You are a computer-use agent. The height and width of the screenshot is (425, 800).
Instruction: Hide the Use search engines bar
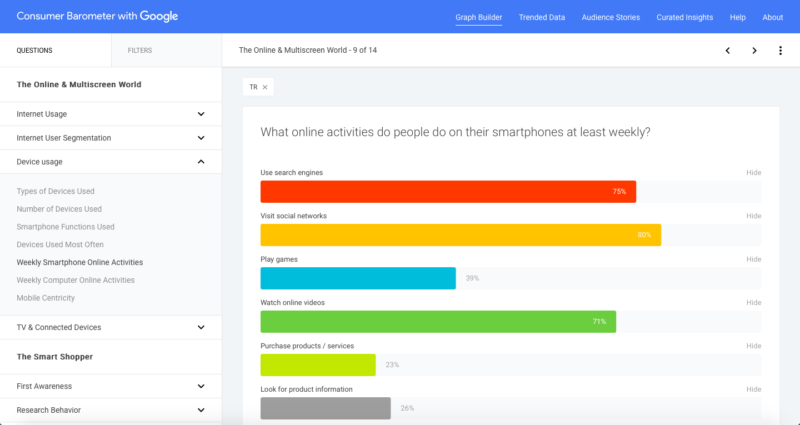[753, 173]
